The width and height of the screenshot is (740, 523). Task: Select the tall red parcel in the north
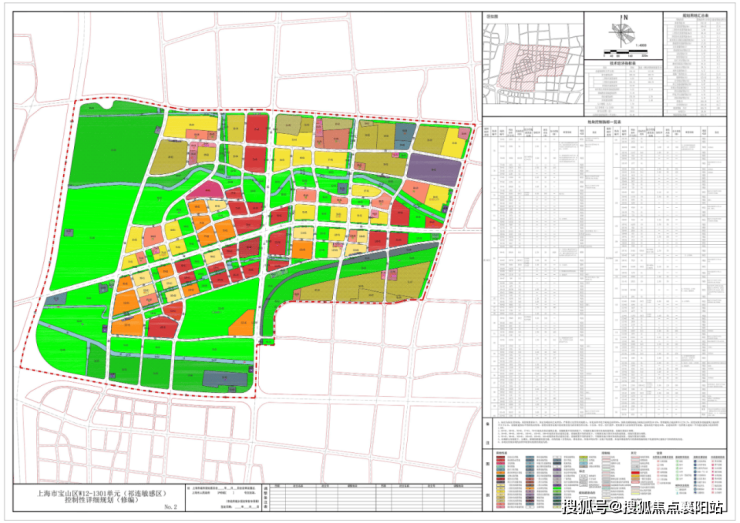(257, 128)
